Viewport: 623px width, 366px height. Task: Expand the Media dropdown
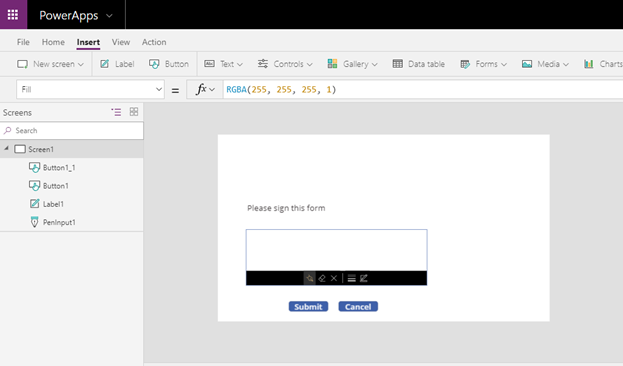click(x=566, y=64)
